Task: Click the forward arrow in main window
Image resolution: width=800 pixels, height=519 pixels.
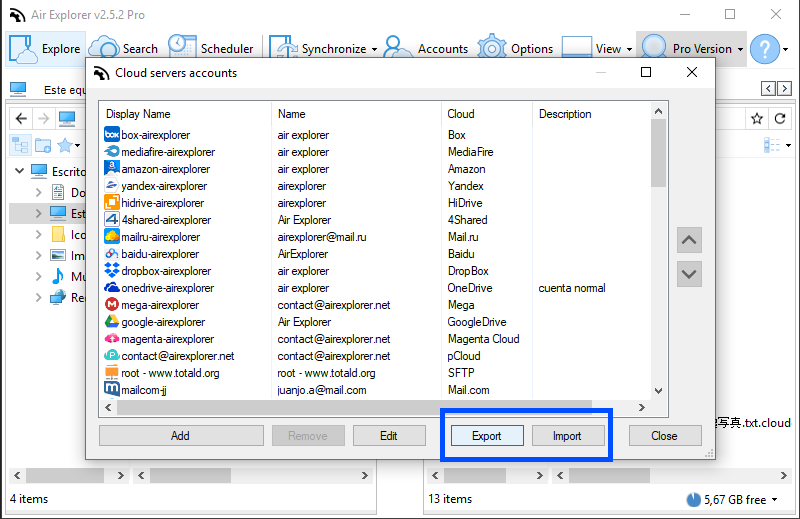Action: [44, 118]
